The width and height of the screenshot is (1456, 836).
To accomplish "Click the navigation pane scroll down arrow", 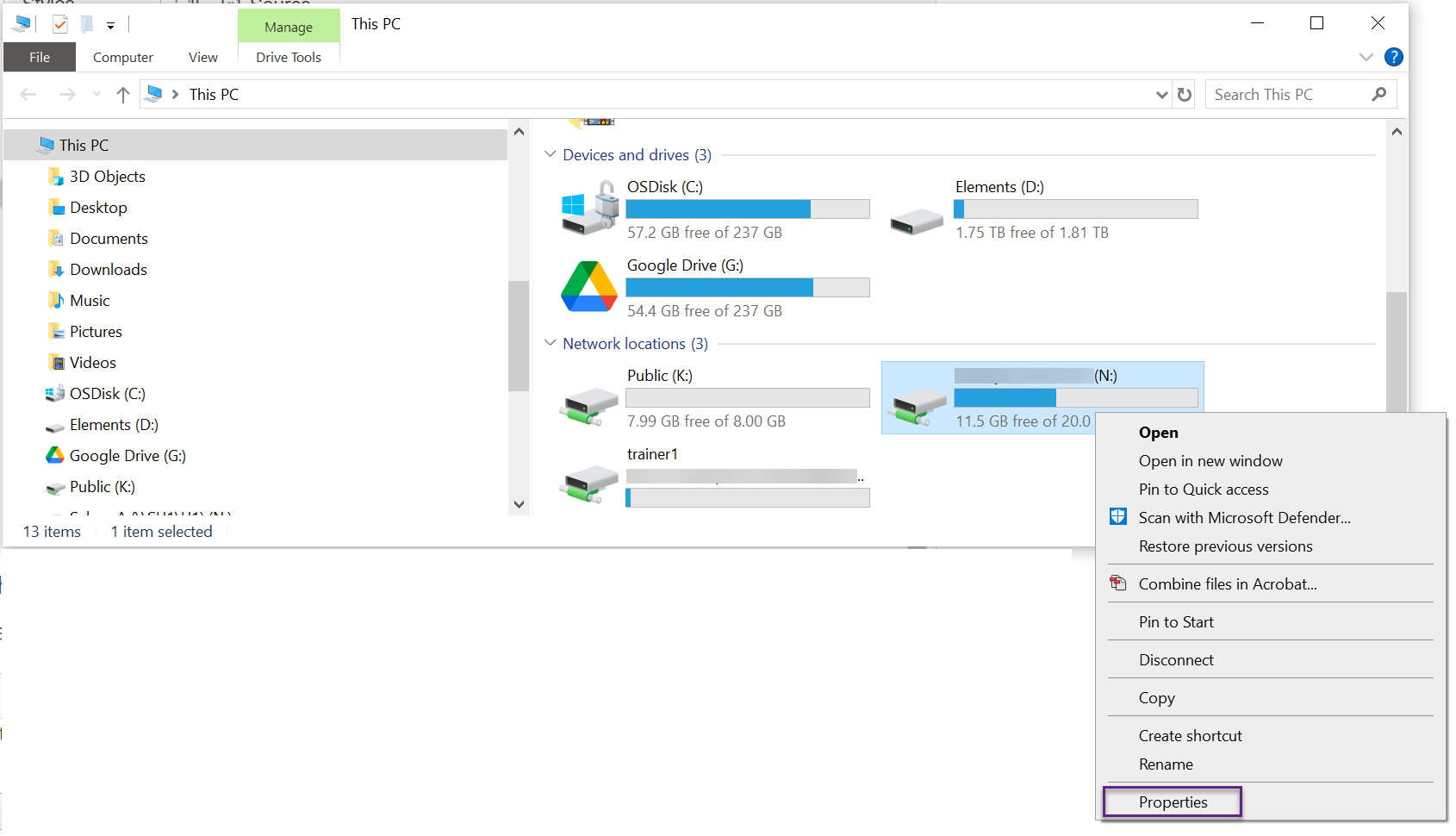I will tap(519, 504).
